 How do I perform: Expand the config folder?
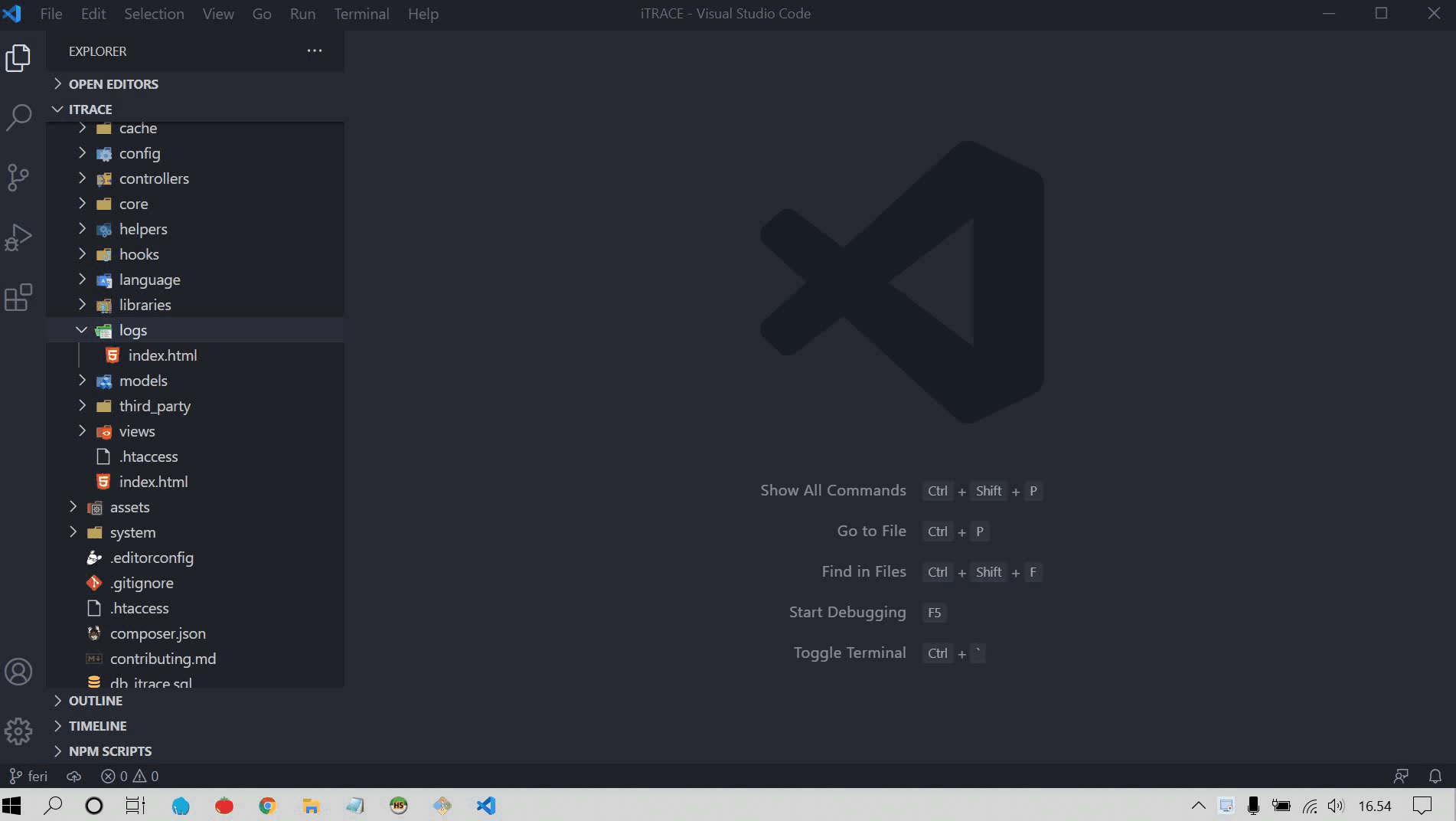[195, 153]
